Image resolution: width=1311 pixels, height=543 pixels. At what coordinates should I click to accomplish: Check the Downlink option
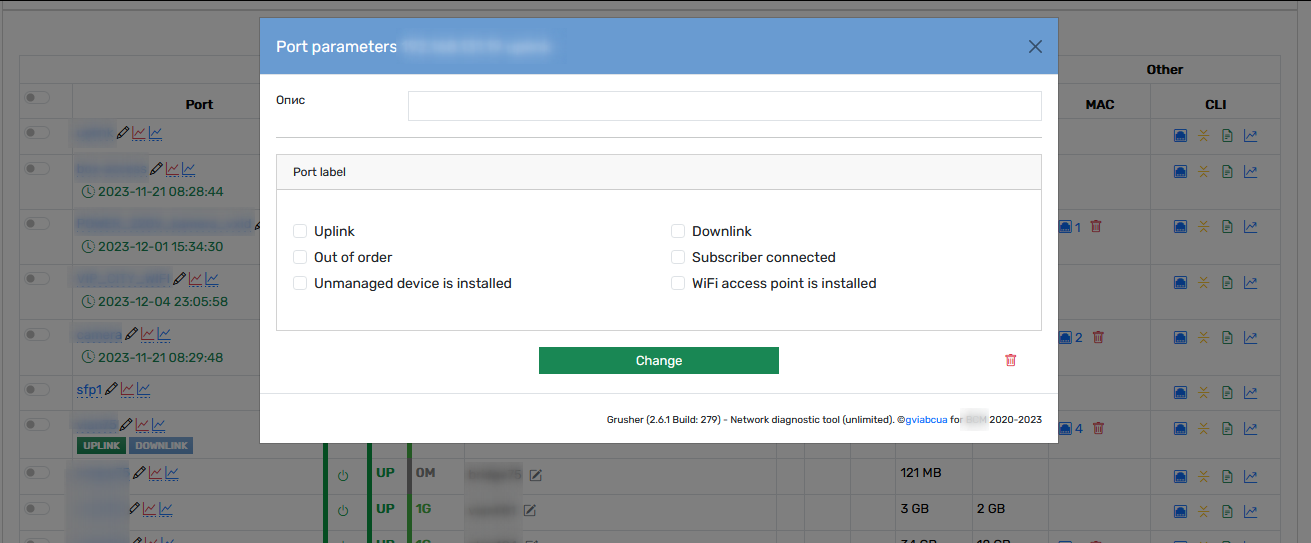point(678,231)
